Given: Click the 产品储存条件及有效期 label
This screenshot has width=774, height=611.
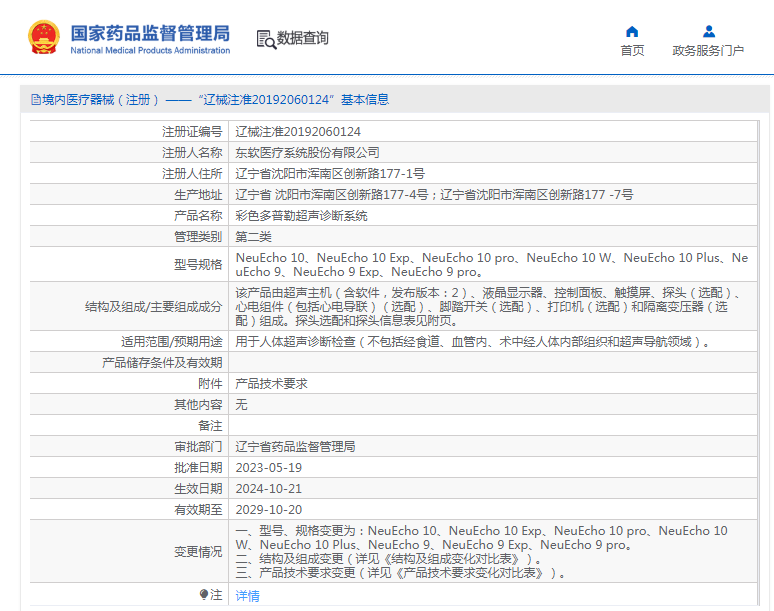Looking at the screenshot, I should (x=162, y=363).
